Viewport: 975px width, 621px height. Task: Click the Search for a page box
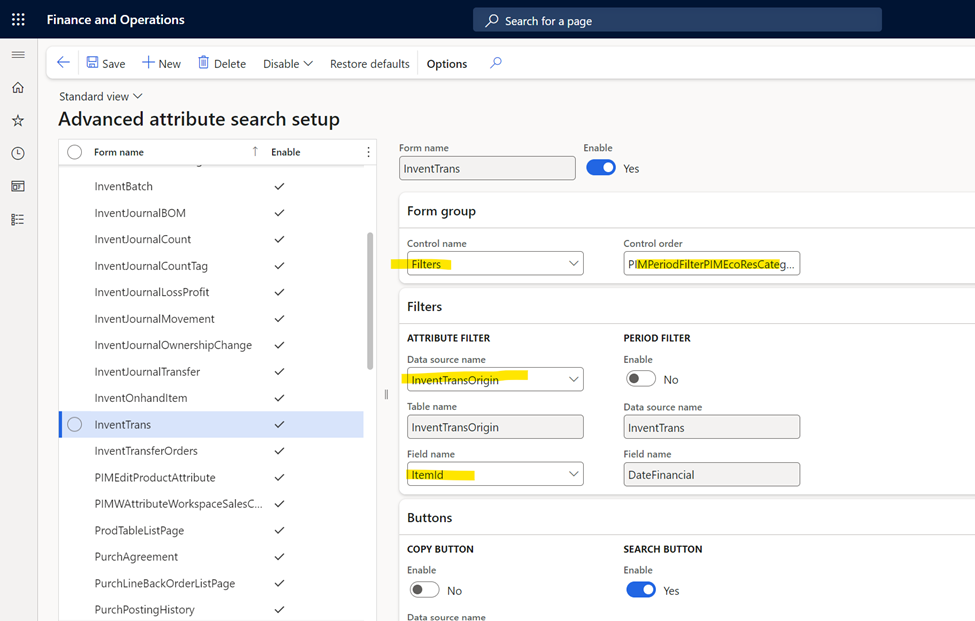click(677, 21)
